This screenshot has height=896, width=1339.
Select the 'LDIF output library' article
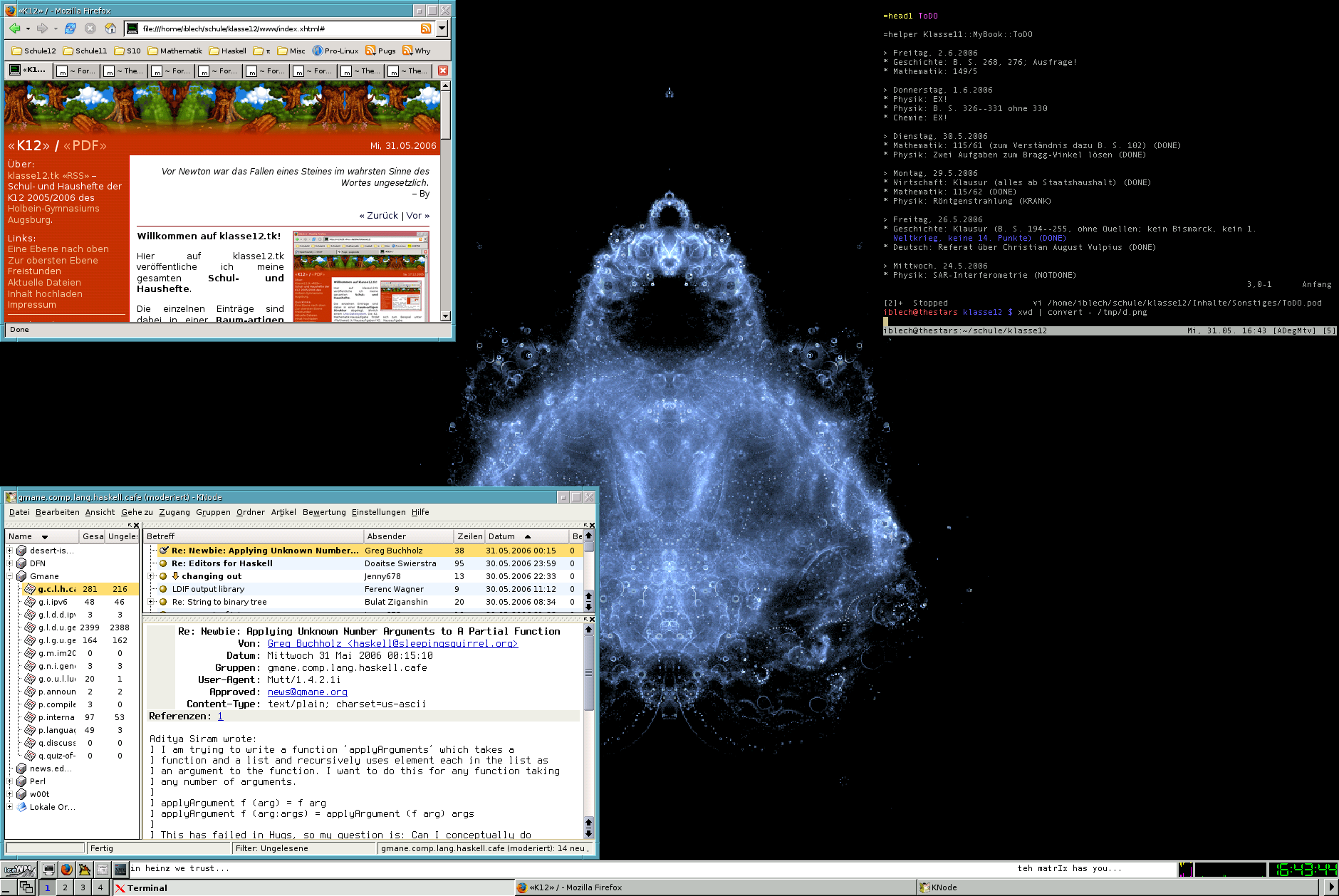[x=208, y=589]
